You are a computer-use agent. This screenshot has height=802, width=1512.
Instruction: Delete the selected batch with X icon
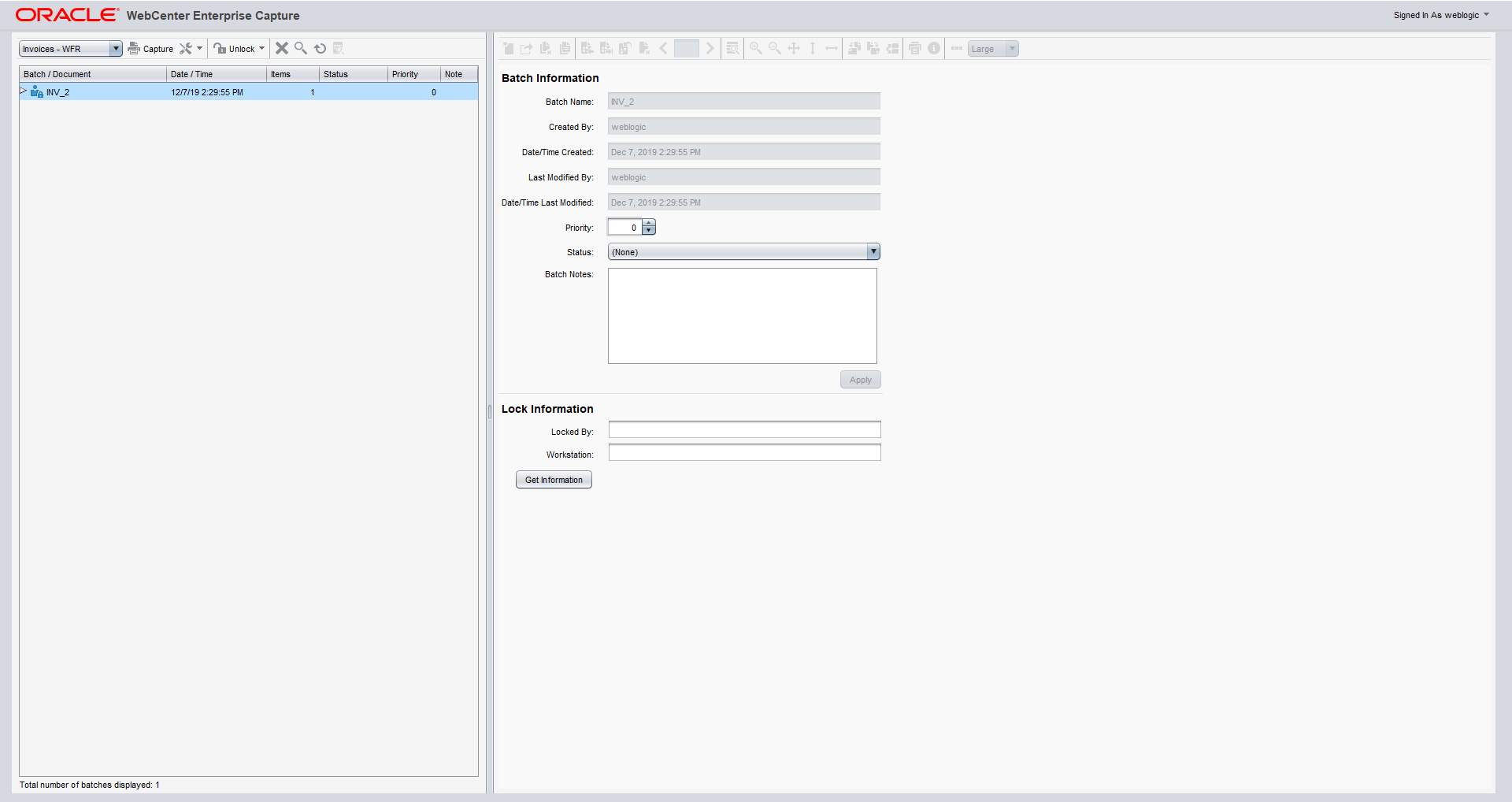281,49
